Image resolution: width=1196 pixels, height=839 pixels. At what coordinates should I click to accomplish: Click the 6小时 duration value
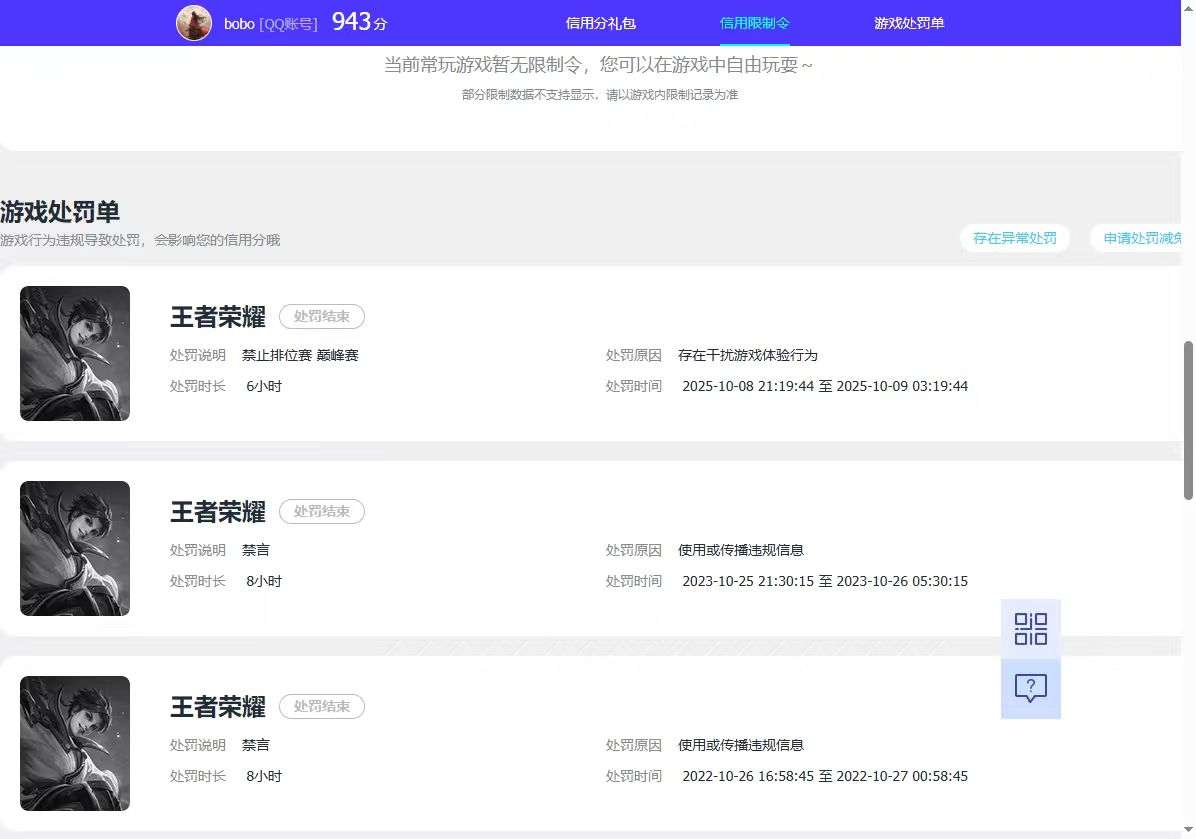[x=264, y=386]
